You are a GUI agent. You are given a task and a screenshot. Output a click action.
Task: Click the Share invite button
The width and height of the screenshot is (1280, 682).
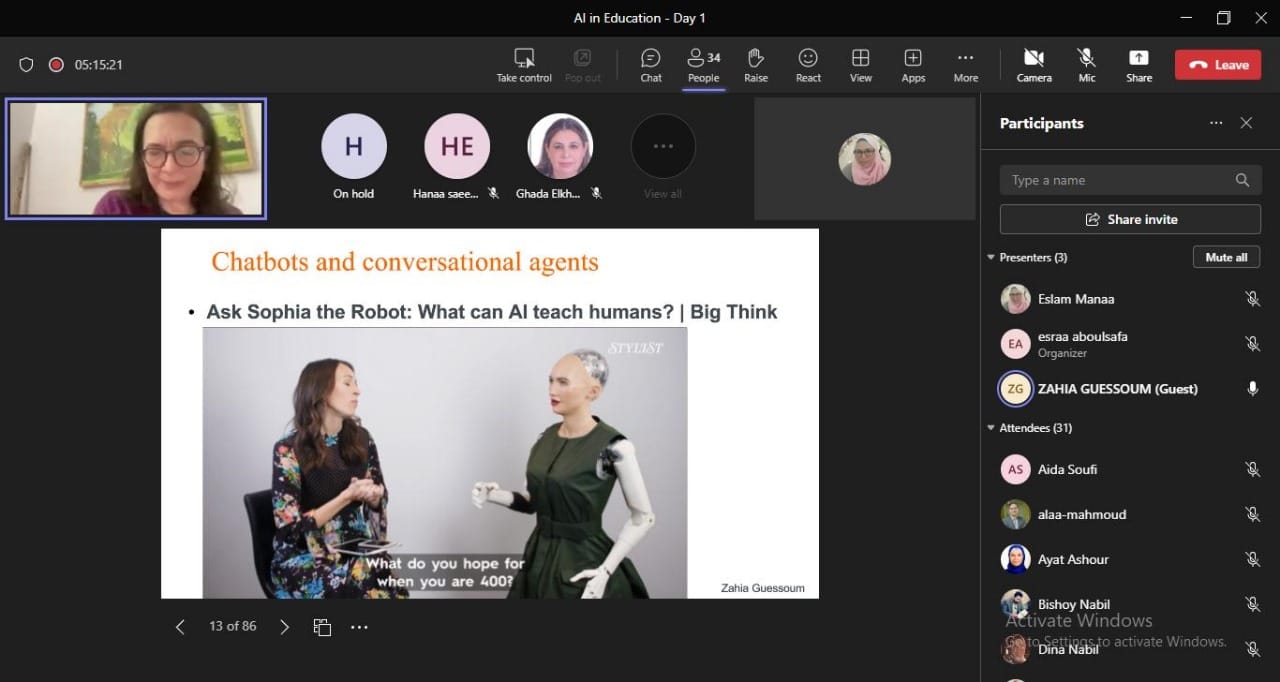[x=1130, y=219]
